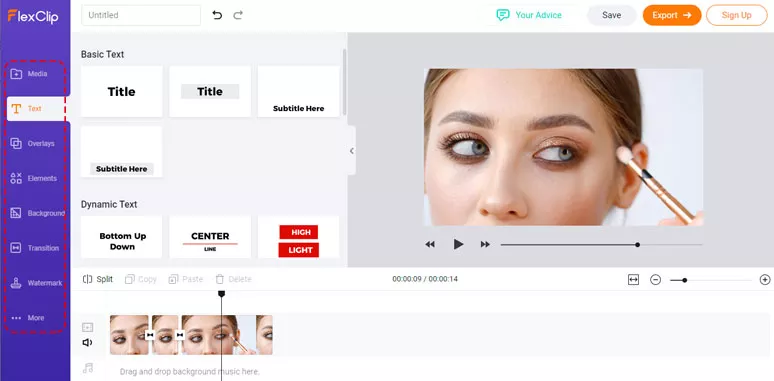
Task: Select the Text sidebar tab
Action: 36,109
